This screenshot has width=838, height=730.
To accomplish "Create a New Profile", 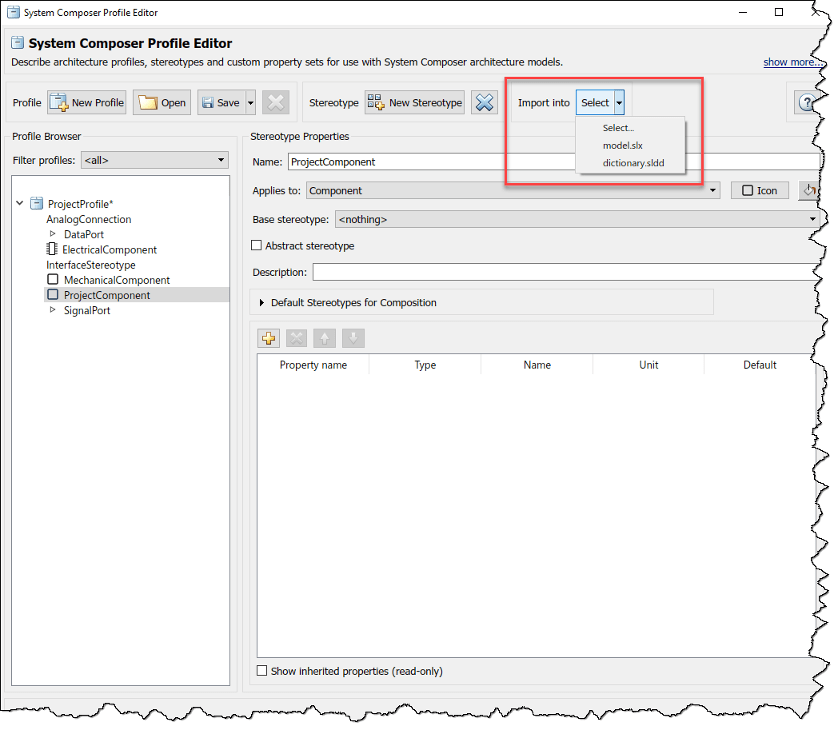I will click(x=86, y=102).
